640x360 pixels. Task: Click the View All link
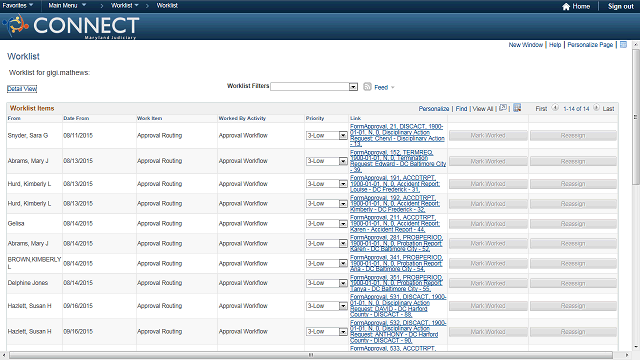[x=483, y=109]
